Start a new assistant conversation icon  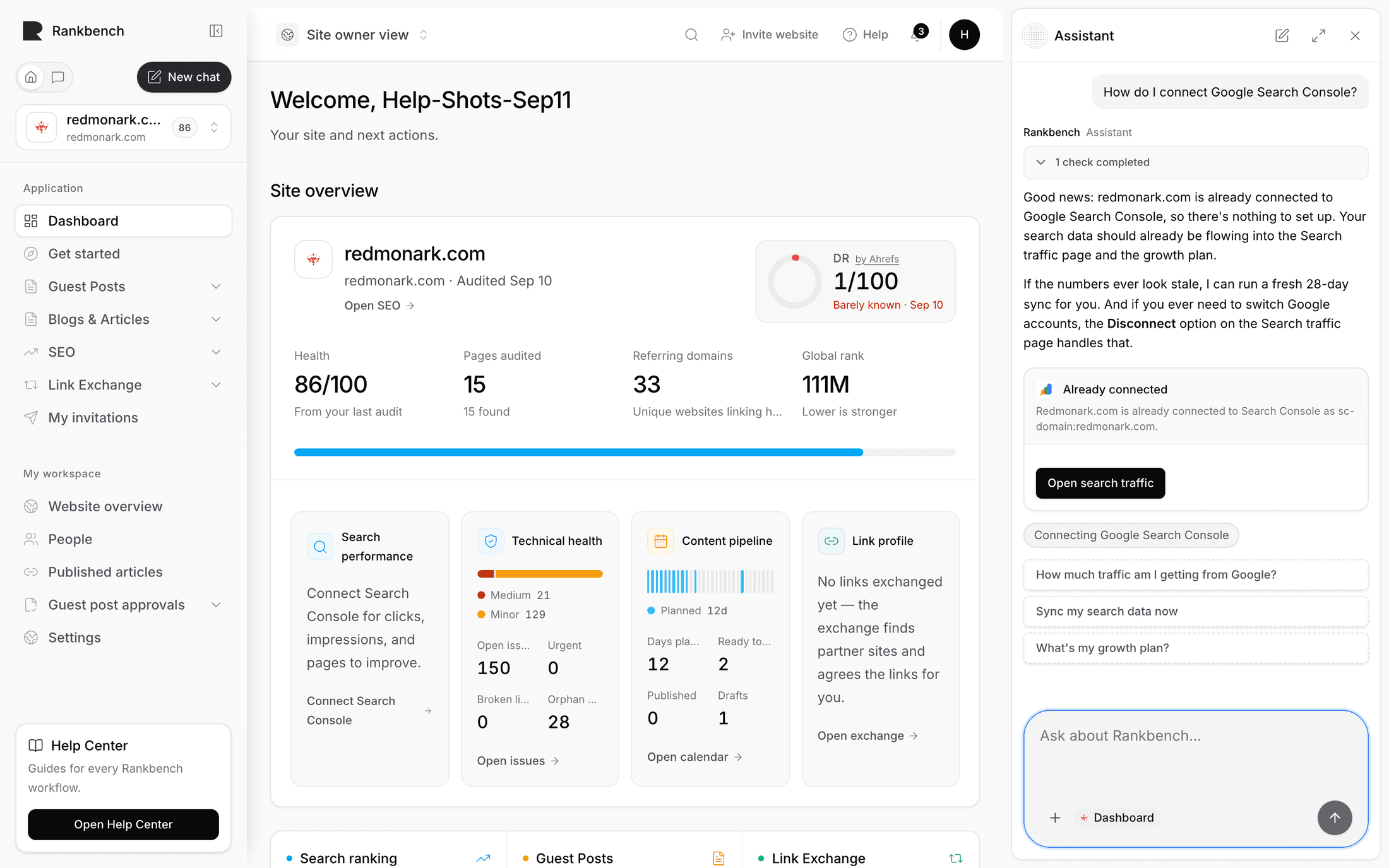(x=1282, y=36)
